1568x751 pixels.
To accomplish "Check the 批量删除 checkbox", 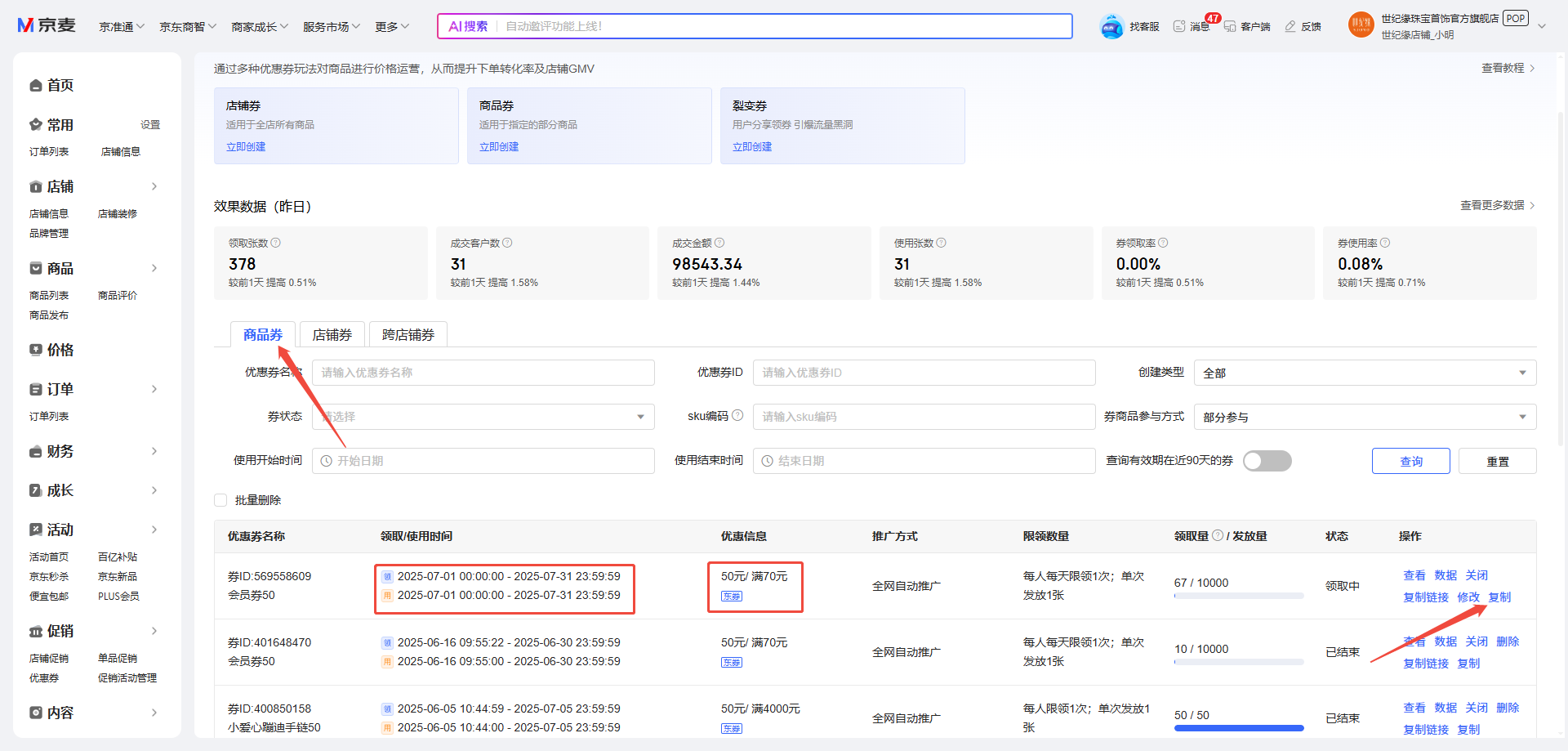I will 220,500.
